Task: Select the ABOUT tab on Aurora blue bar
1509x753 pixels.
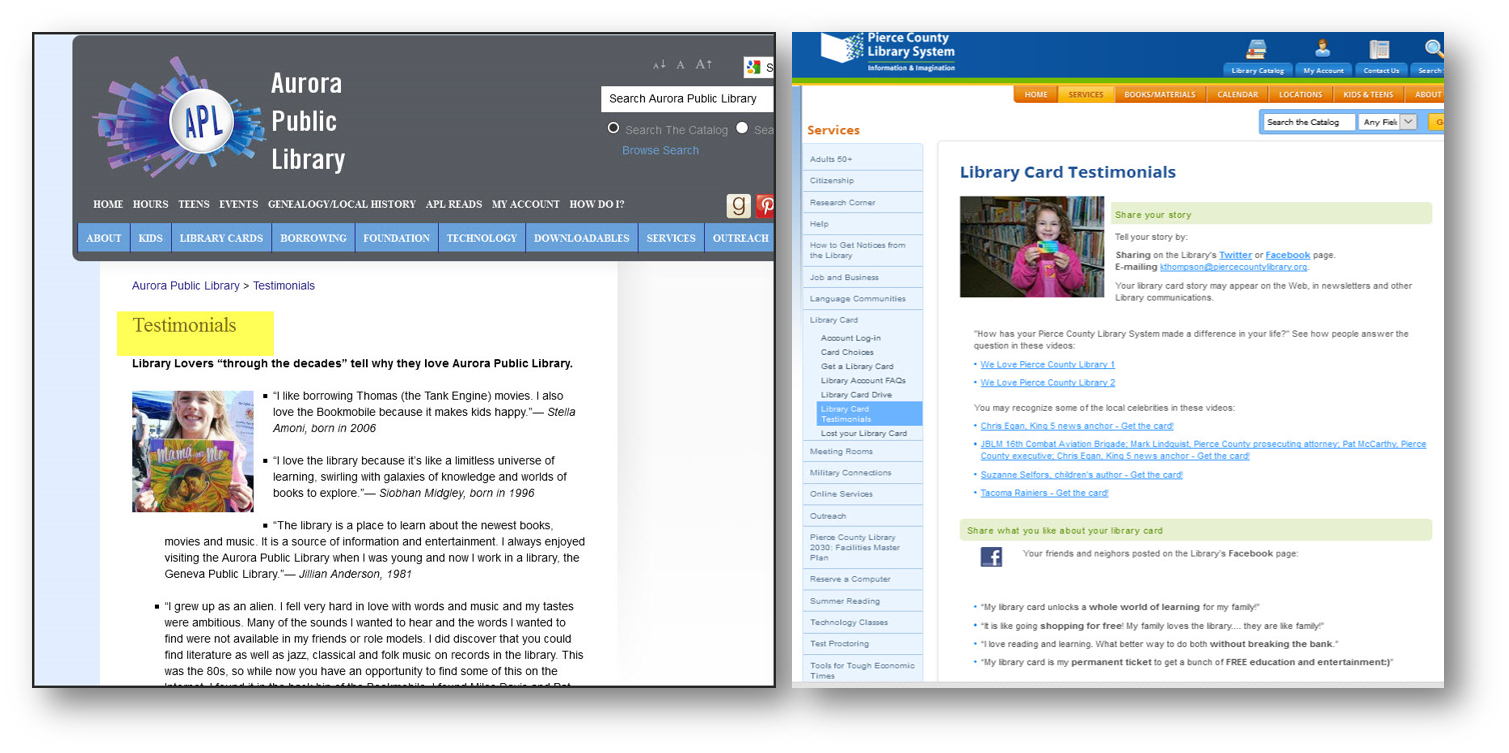Action: pos(104,238)
